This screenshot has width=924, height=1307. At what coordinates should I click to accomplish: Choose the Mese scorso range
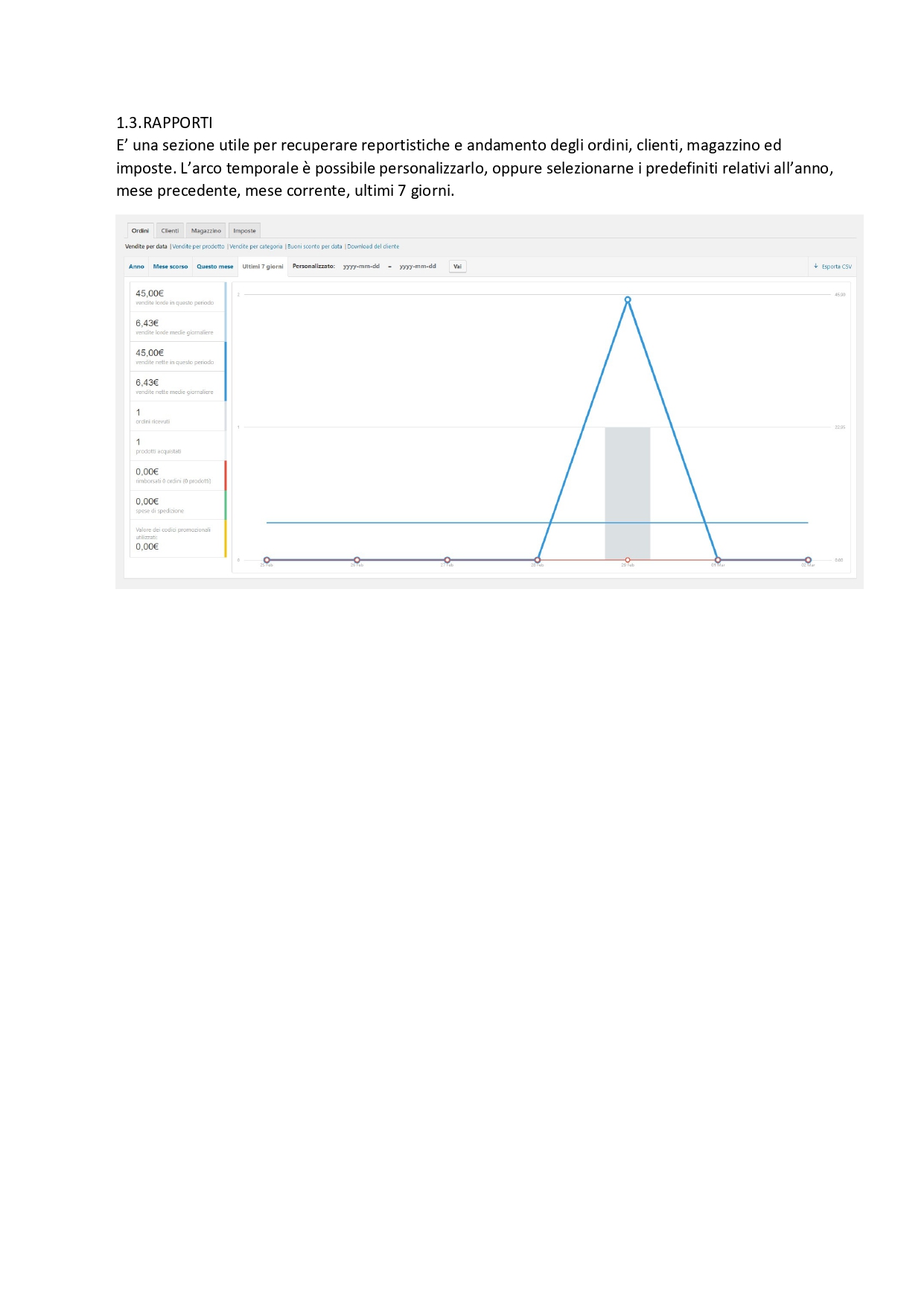click(171, 267)
